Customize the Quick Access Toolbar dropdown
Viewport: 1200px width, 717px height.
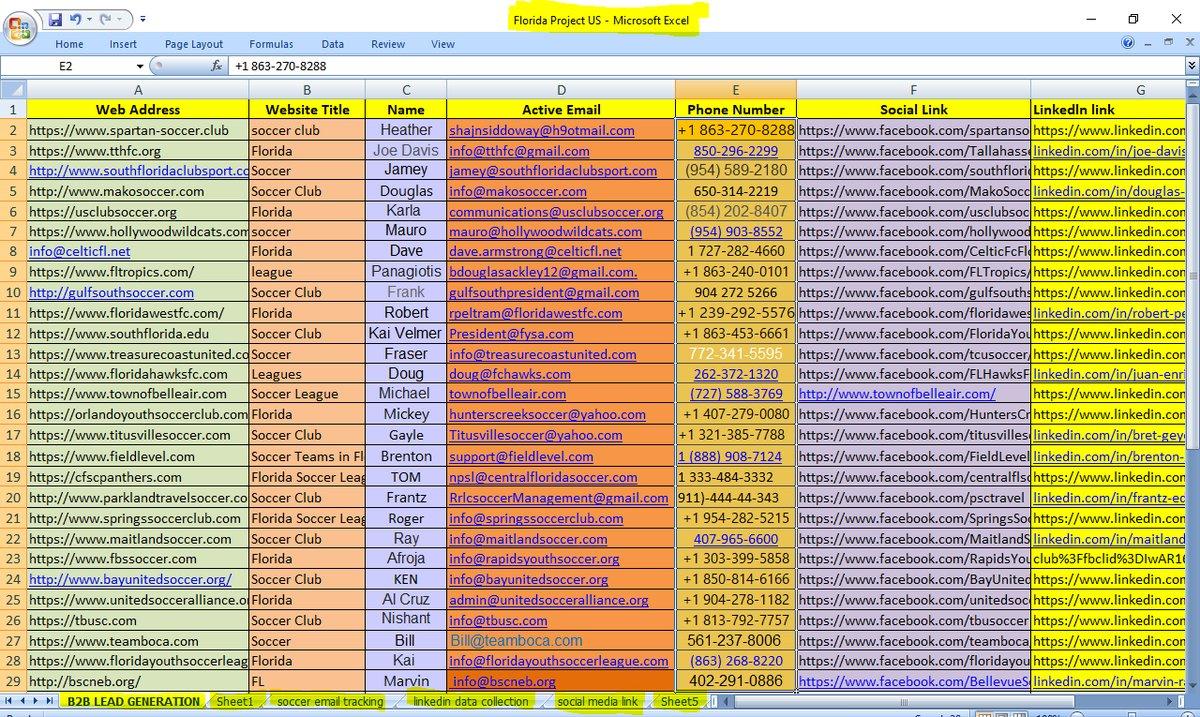pyautogui.click(x=142, y=18)
